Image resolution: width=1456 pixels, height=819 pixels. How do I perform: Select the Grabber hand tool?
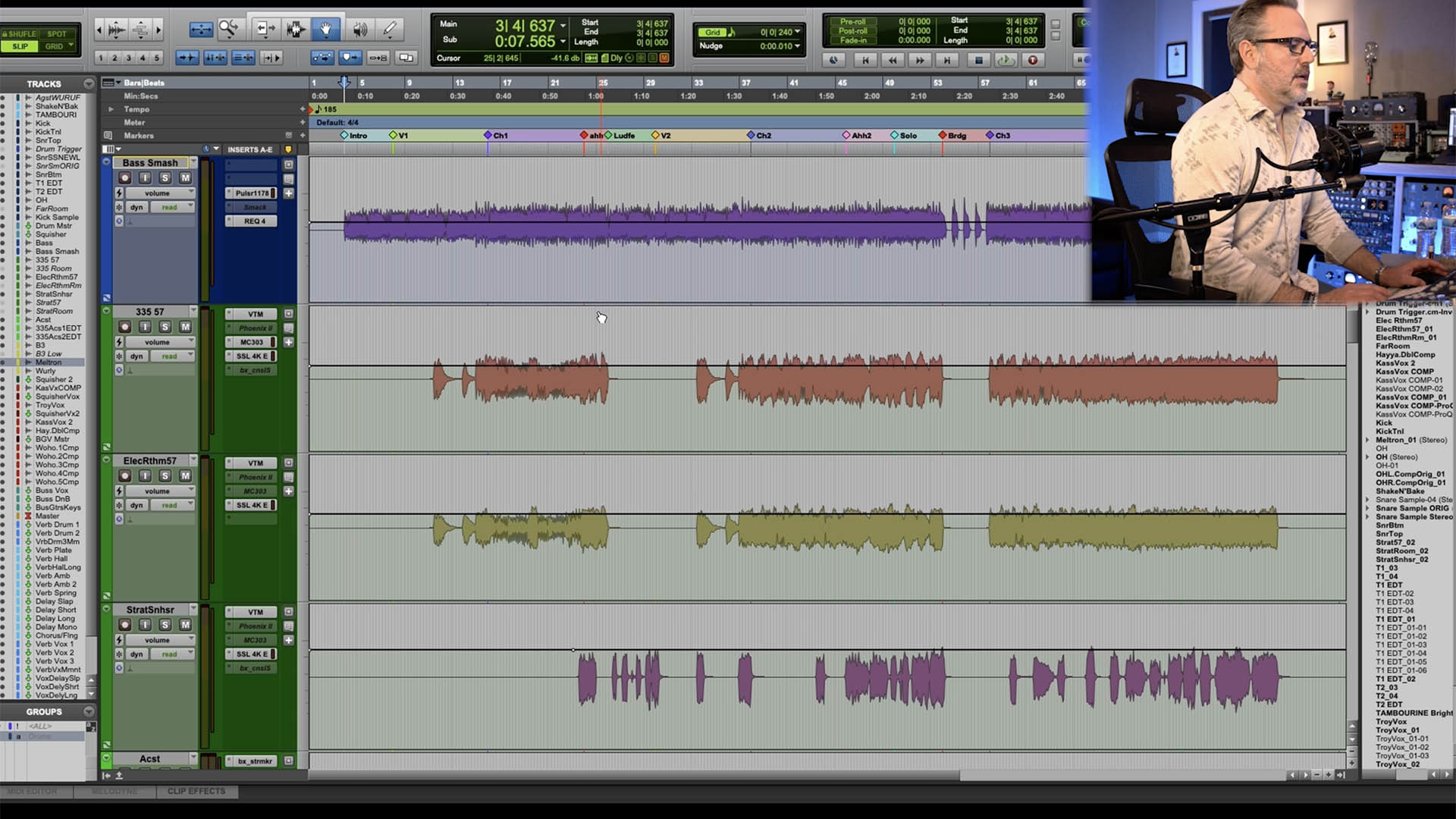(325, 30)
